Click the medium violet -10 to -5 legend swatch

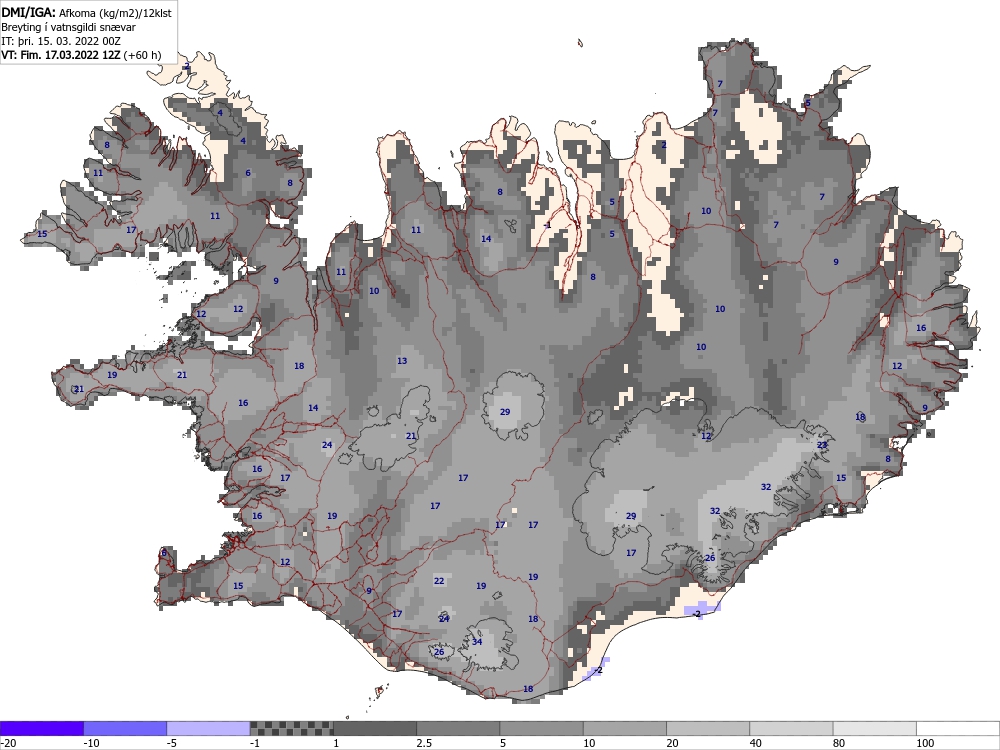125,728
